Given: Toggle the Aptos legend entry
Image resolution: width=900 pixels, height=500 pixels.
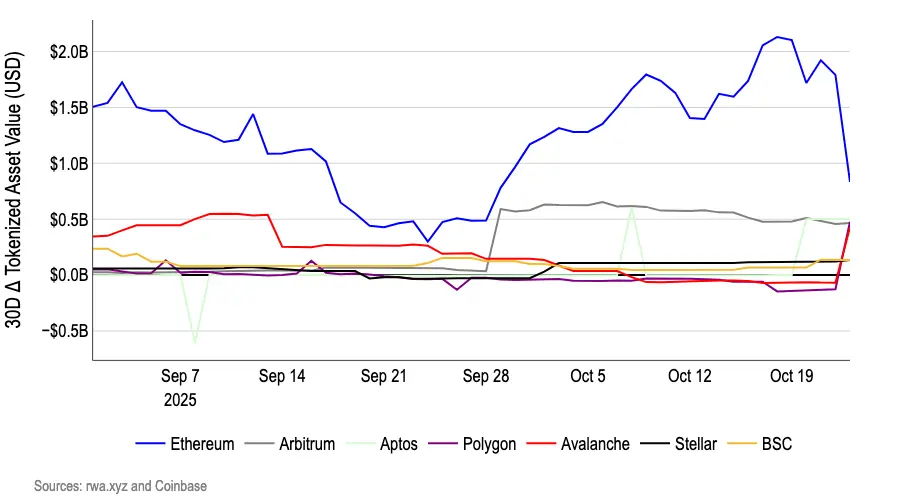Looking at the screenshot, I should [382, 444].
